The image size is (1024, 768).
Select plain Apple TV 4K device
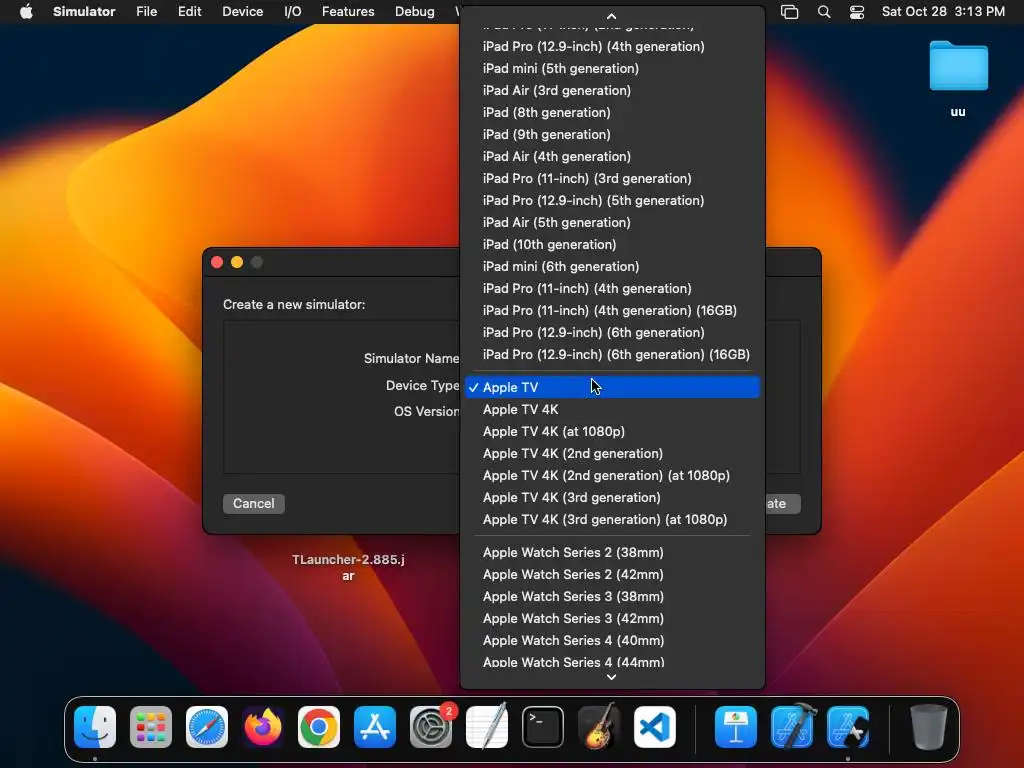(x=612, y=409)
